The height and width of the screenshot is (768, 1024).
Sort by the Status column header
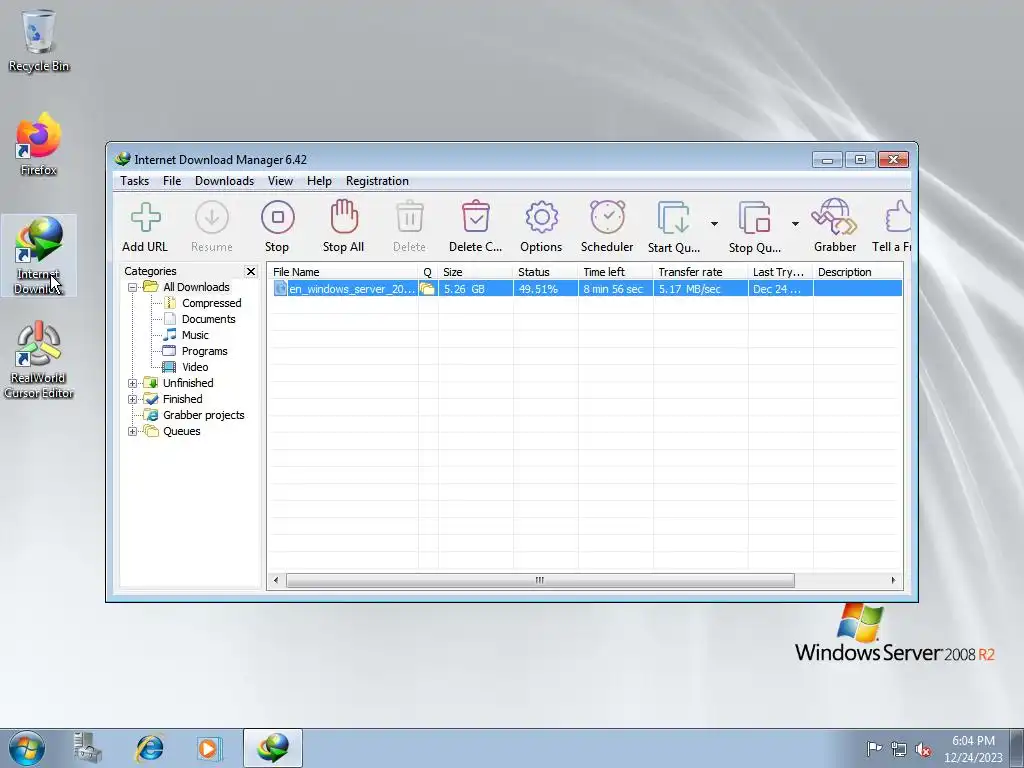tap(545, 272)
